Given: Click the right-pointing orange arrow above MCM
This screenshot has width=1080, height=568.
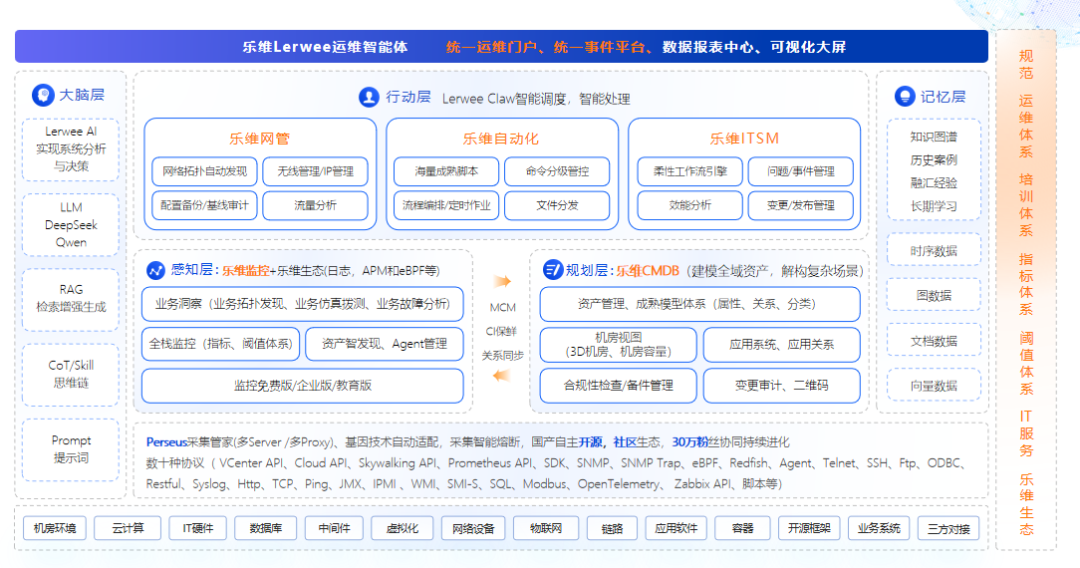Looking at the screenshot, I should point(502,281).
